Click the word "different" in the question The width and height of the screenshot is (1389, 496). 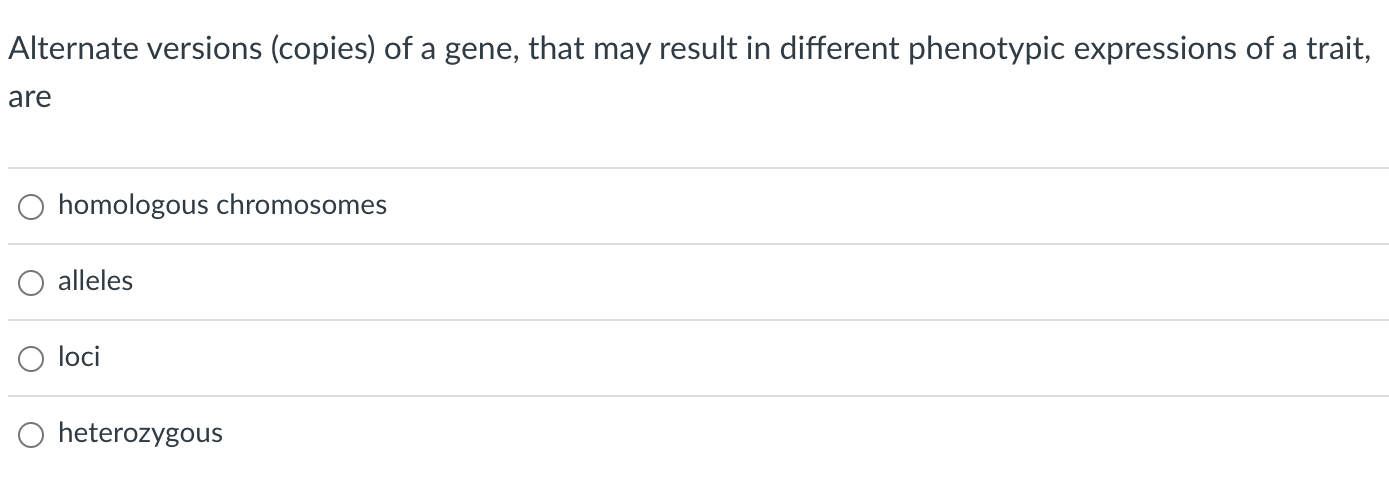840,49
